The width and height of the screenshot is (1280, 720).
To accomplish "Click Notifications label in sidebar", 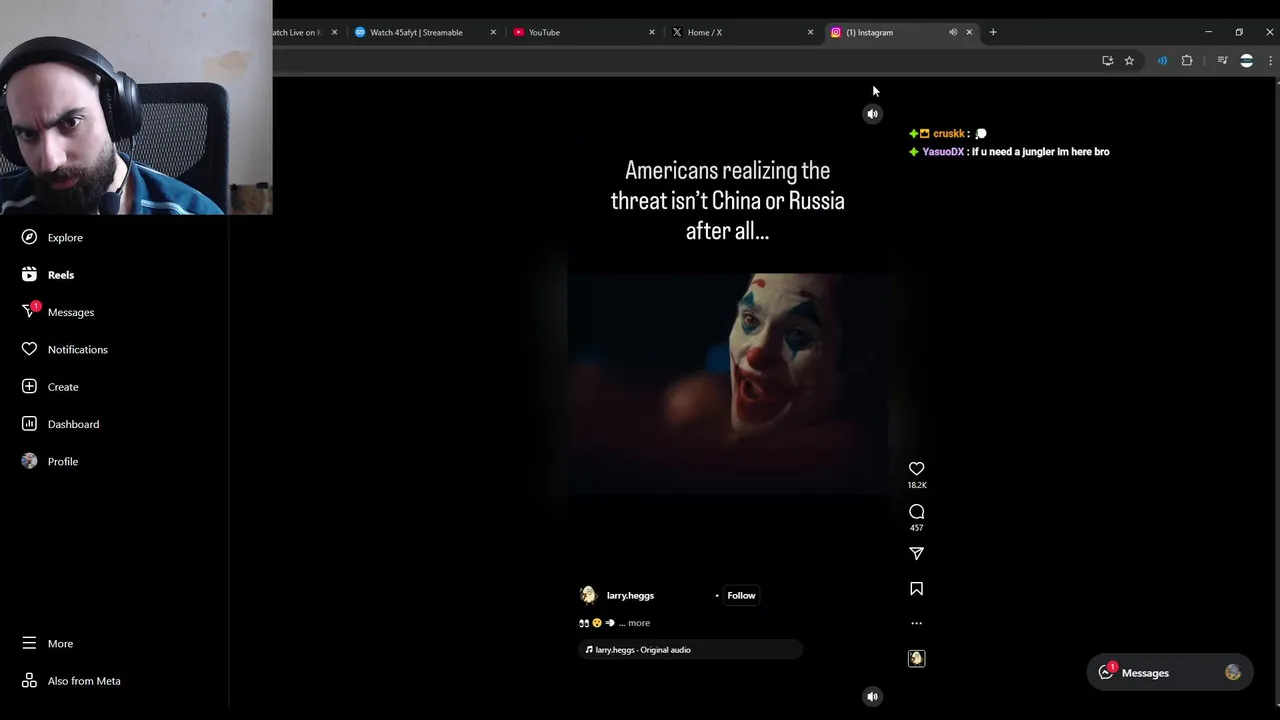I will [77, 349].
